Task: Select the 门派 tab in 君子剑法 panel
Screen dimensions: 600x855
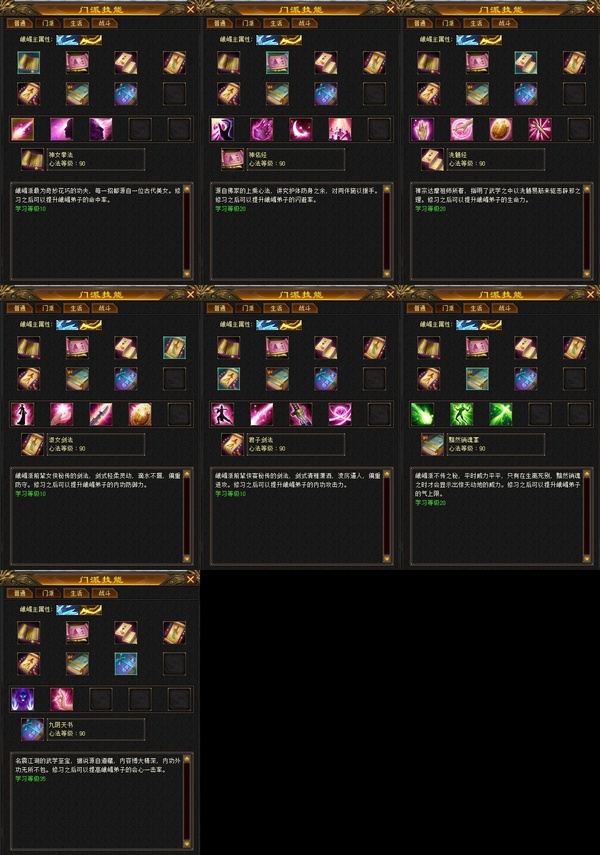Action: pyautogui.click(x=248, y=308)
